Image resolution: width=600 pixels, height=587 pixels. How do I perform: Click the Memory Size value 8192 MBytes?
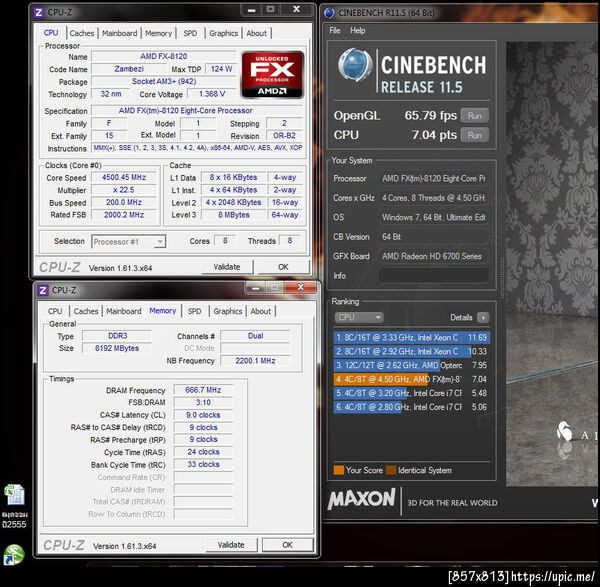[117, 348]
